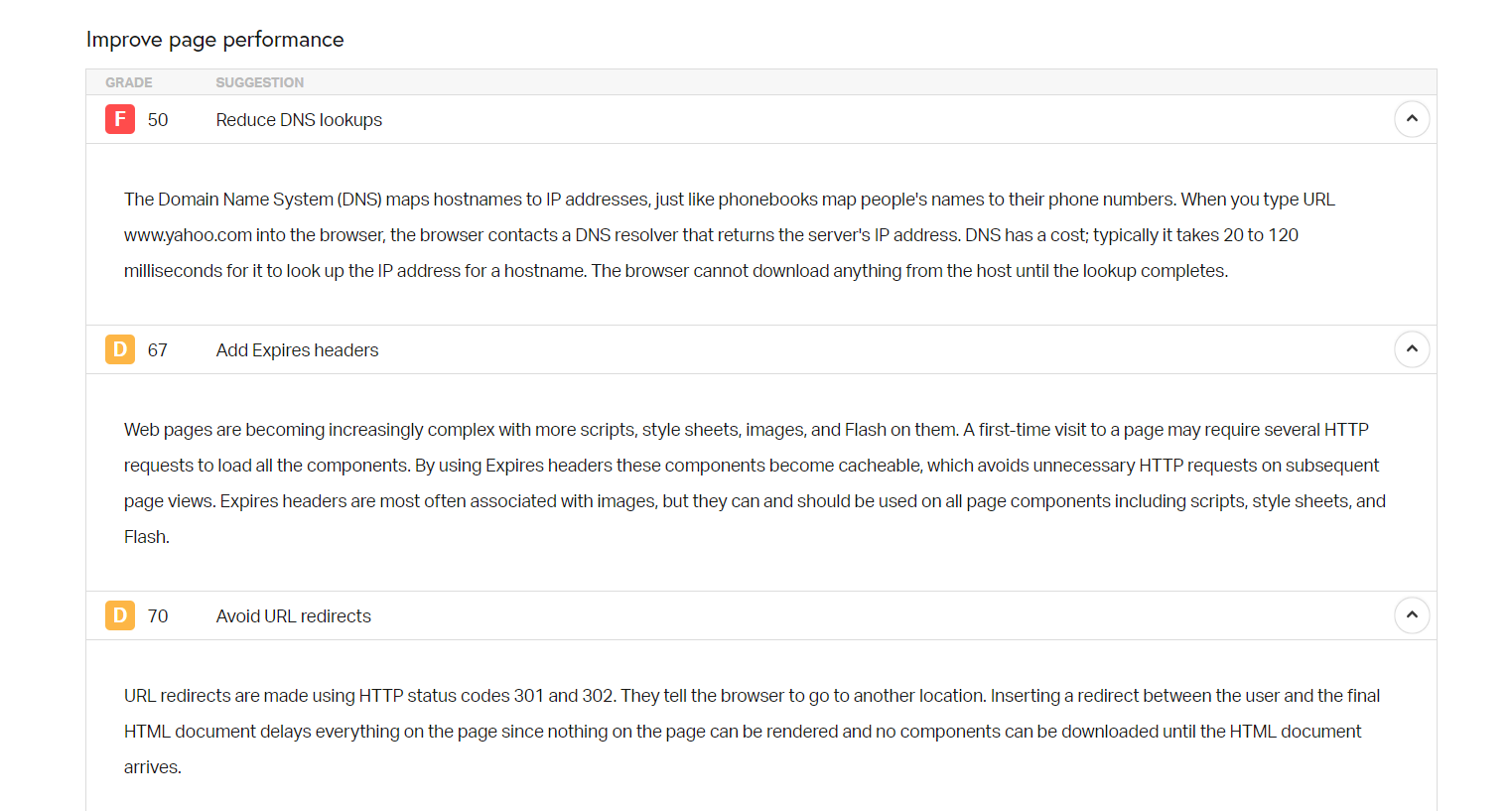Click the DNS description paragraph text
The height and width of the screenshot is (811, 1512).
point(730,235)
